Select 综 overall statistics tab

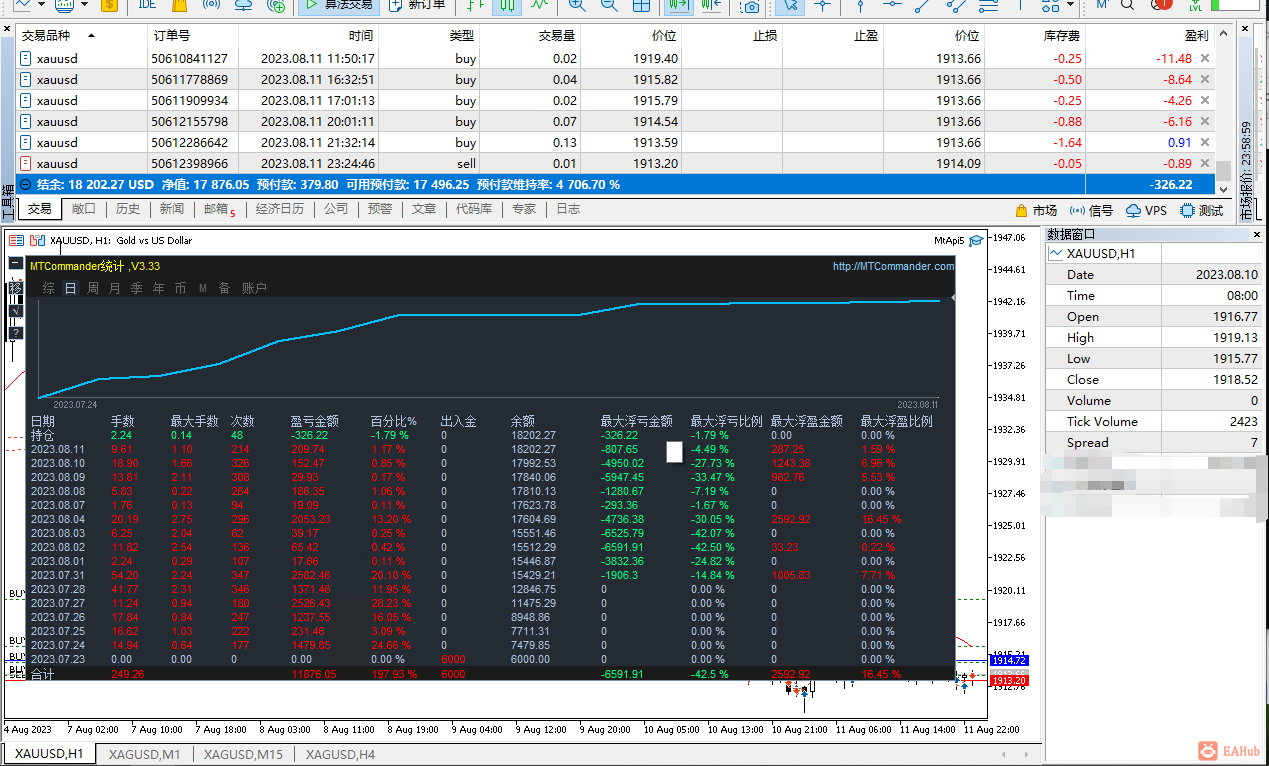click(x=48, y=288)
